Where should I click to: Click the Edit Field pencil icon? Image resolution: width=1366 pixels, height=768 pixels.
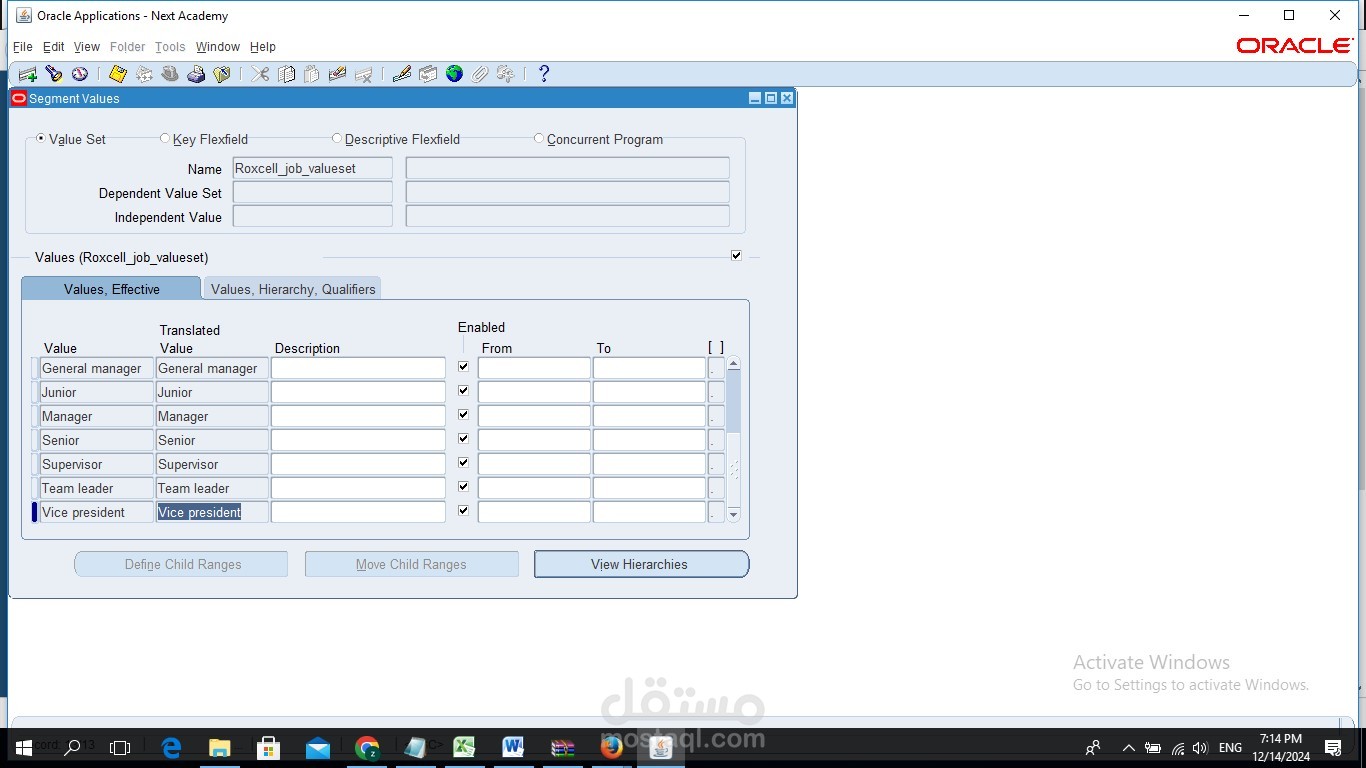click(x=402, y=74)
